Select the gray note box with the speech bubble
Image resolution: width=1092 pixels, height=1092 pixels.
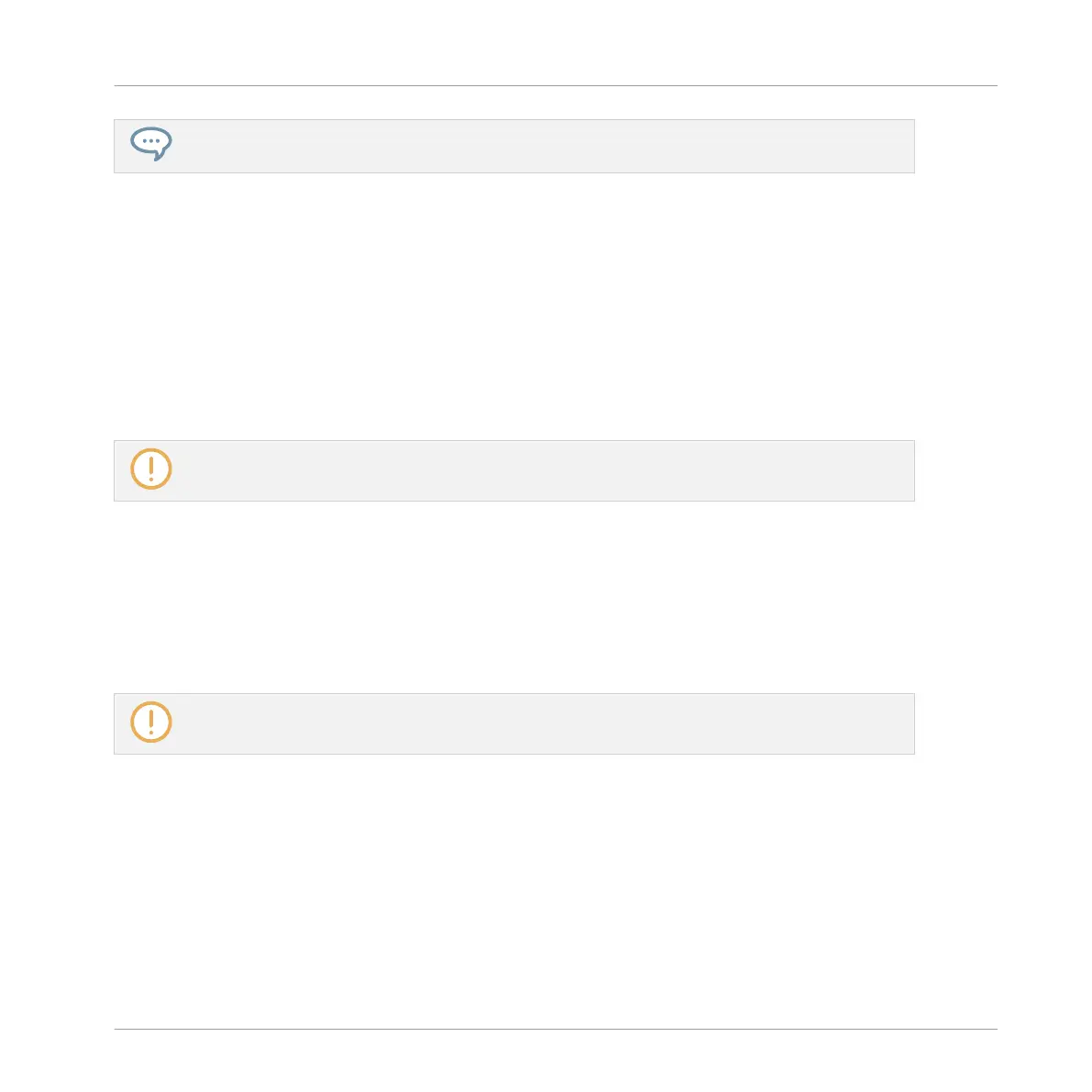pyautogui.click(x=514, y=147)
